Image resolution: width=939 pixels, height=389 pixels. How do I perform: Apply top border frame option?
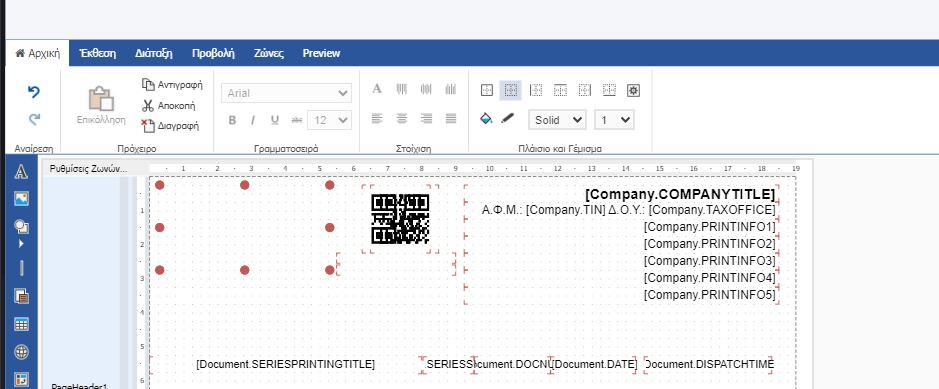(560, 90)
